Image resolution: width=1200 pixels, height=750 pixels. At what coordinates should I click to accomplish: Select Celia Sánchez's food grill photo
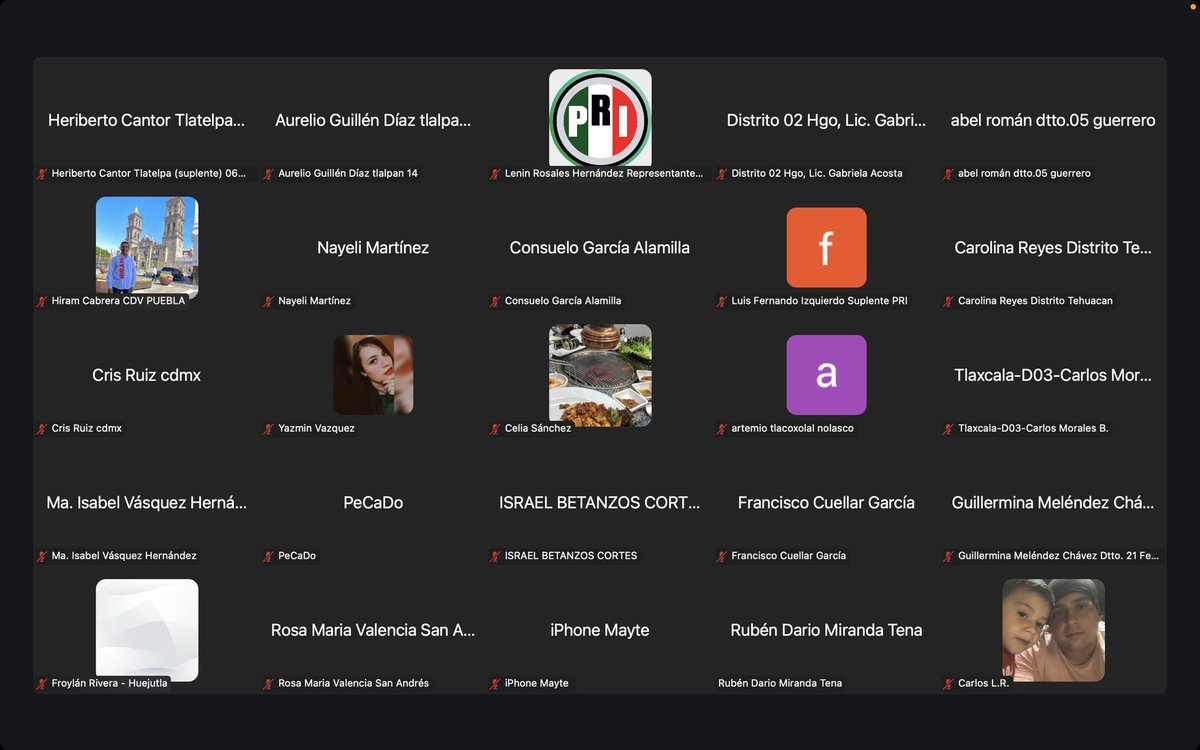point(600,375)
